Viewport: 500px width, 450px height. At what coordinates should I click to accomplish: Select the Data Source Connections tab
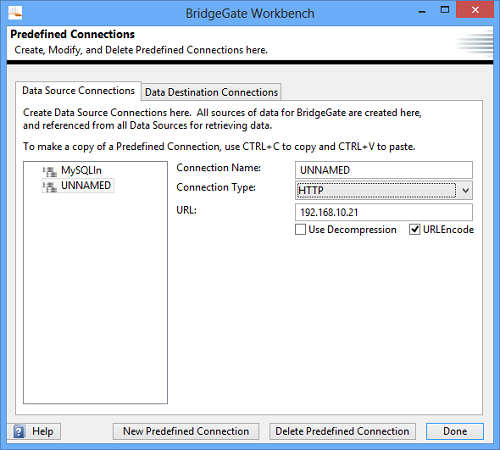click(78, 91)
